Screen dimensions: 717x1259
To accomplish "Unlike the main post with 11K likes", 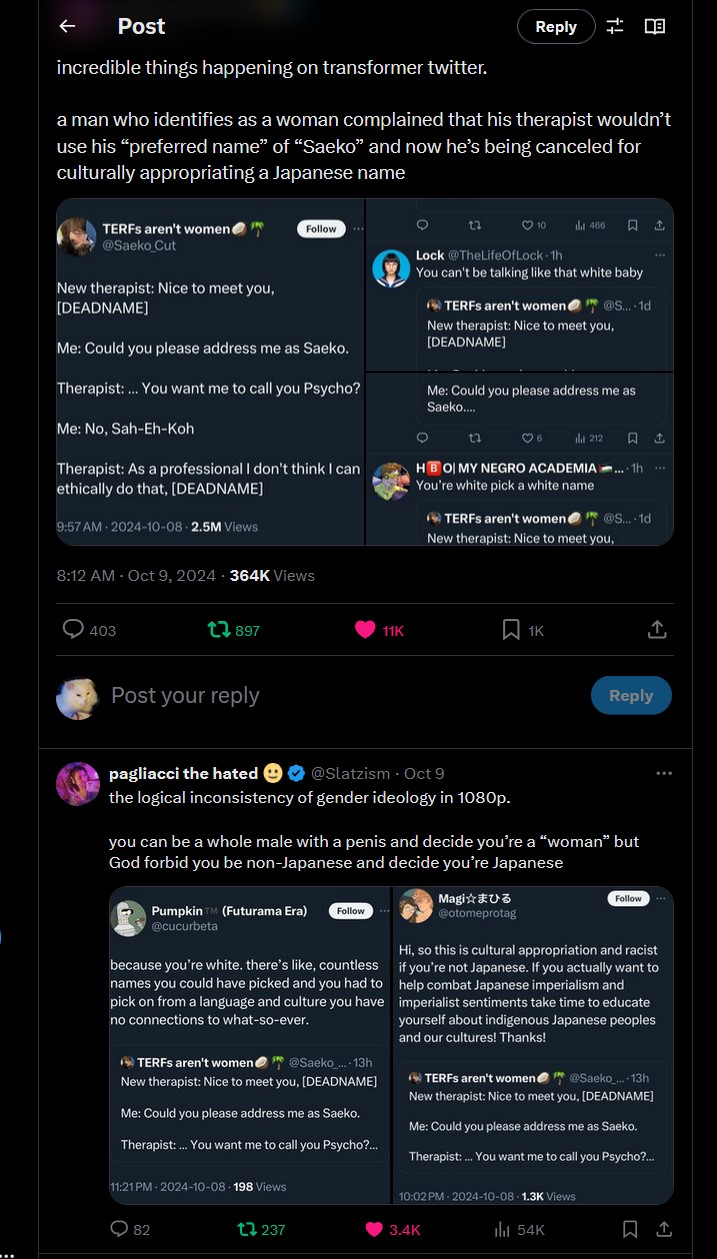I will coord(365,630).
